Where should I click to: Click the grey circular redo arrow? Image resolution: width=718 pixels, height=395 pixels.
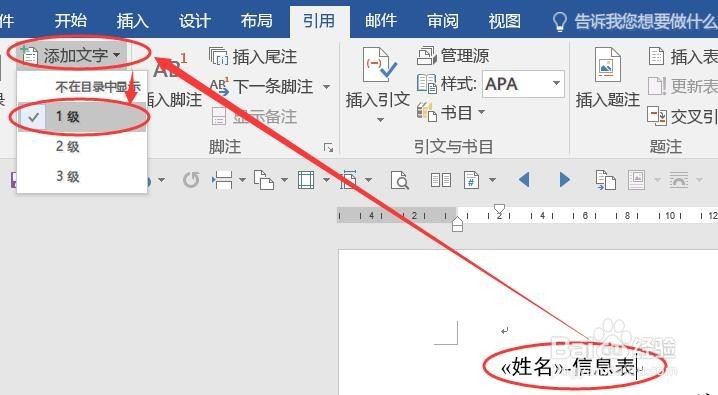click(191, 180)
